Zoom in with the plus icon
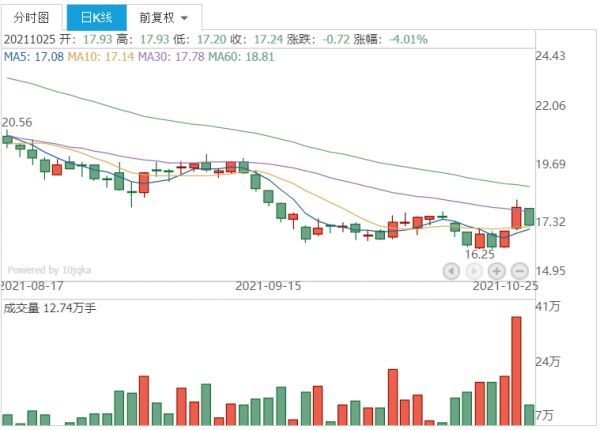The width and height of the screenshot is (600, 430). (497, 270)
